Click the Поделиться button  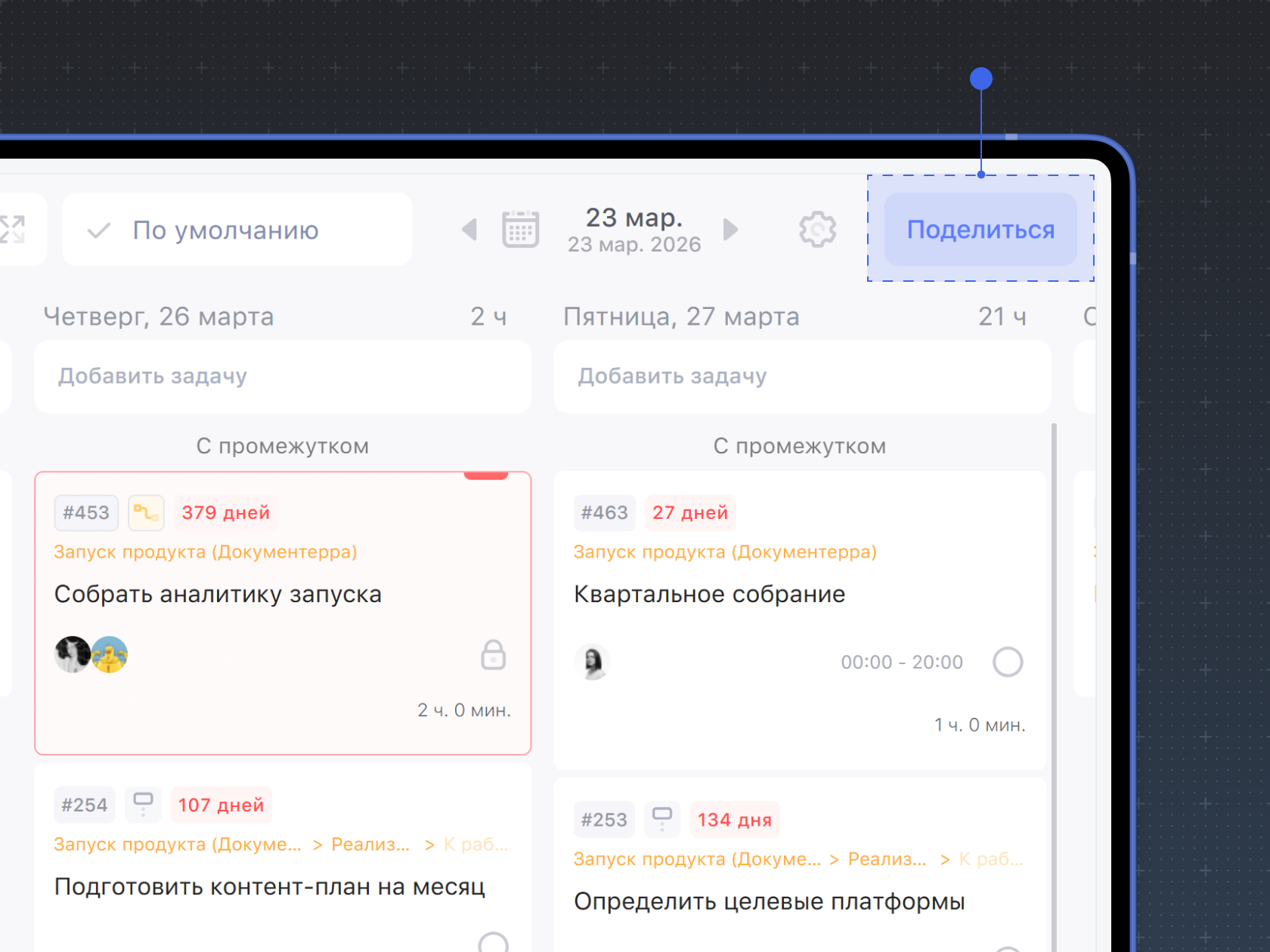(980, 230)
